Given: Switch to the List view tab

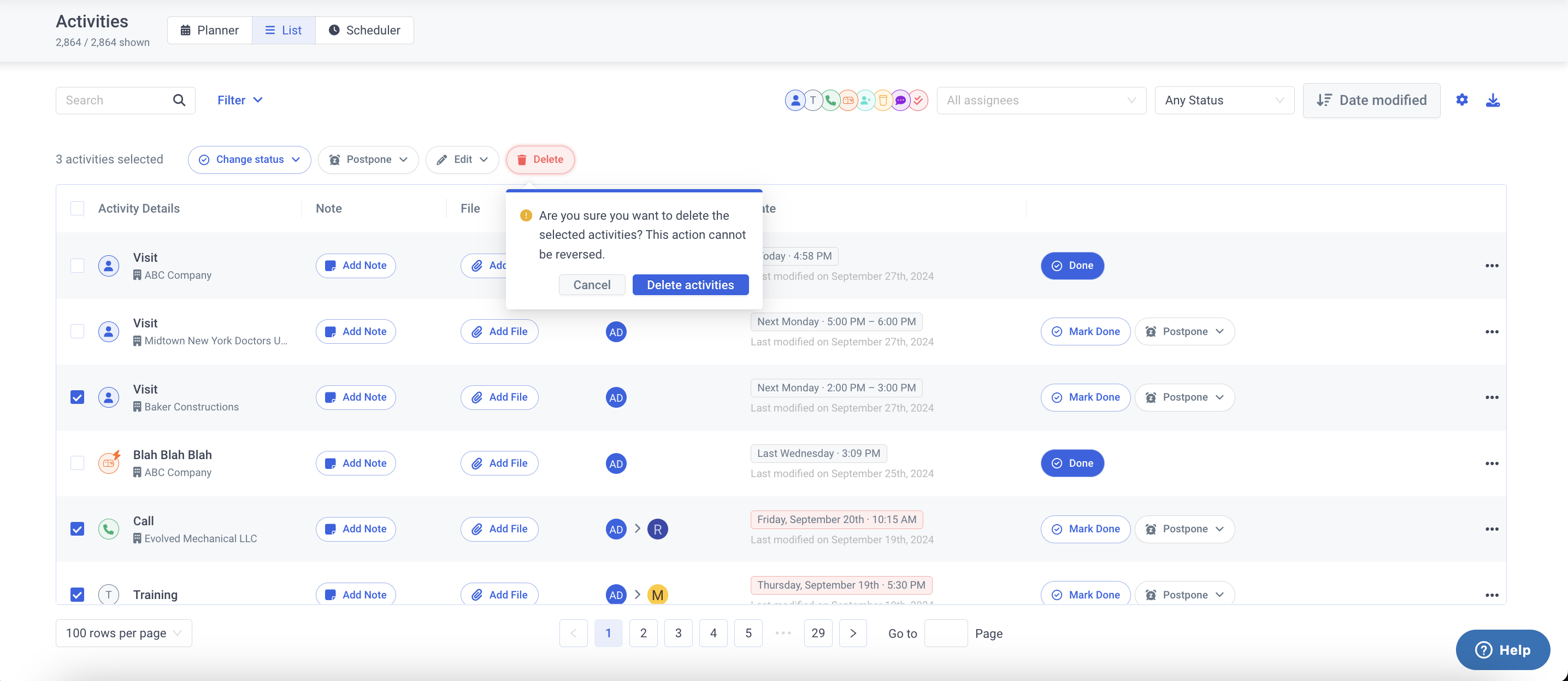Looking at the screenshot, I should click(284, 30).
